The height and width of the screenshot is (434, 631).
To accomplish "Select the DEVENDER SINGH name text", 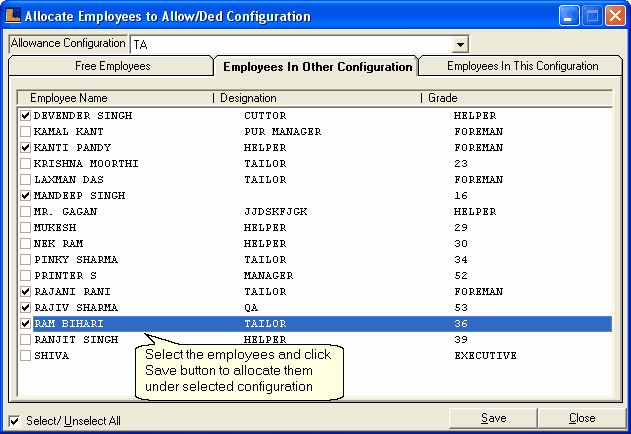I will click(x=83, y=116).
